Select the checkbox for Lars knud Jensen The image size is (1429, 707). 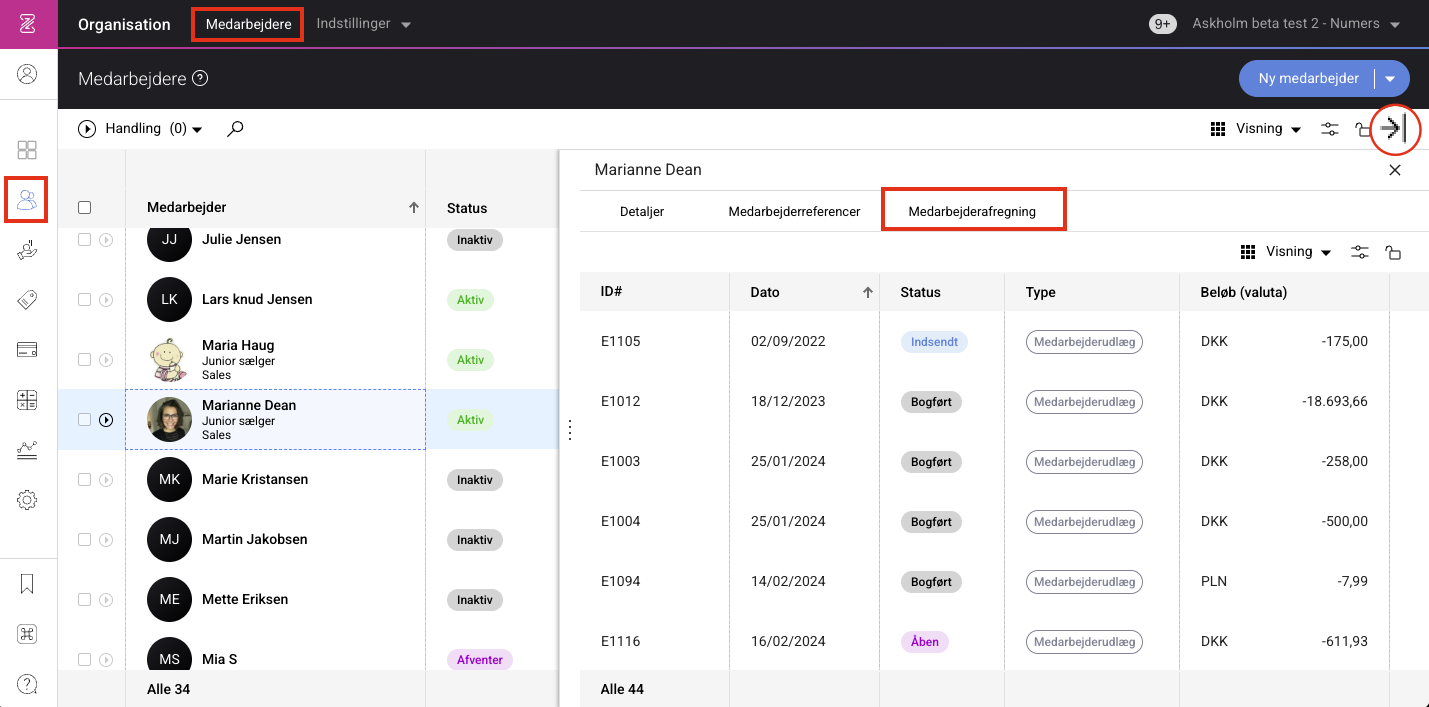85,300
